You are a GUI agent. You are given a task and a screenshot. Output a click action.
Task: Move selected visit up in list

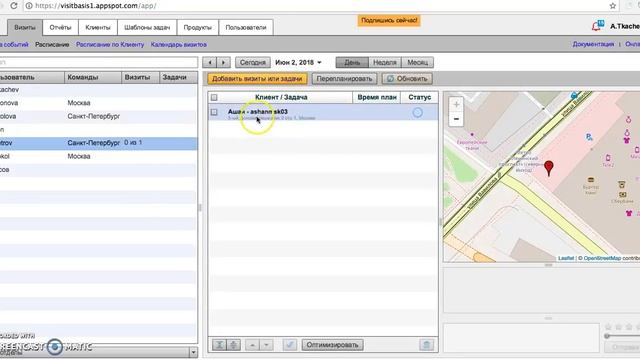[x=252, y=345]
